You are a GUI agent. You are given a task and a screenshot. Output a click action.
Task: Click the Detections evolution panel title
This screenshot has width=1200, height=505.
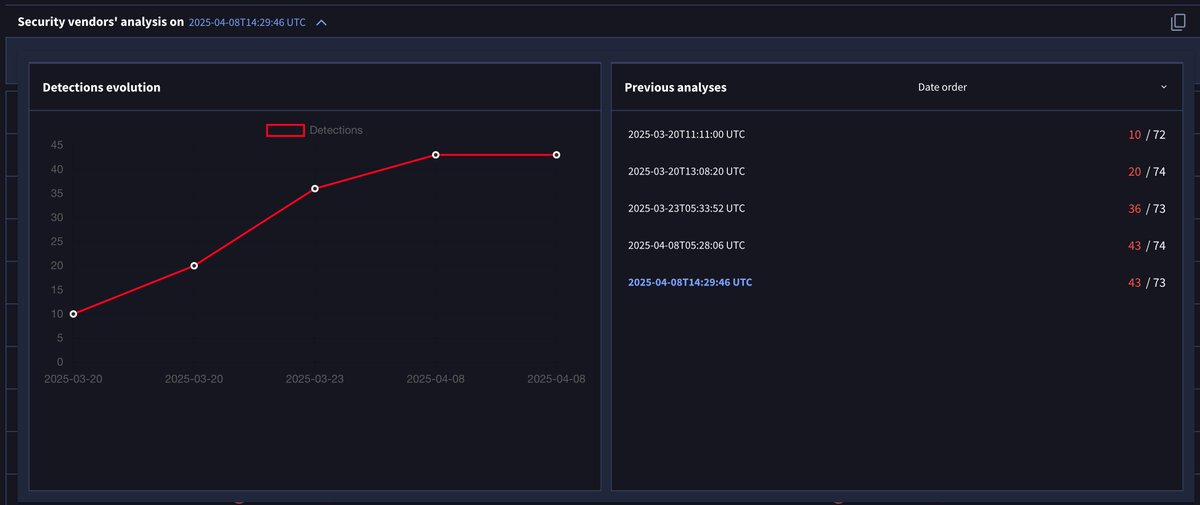click(x=101, y=87)
